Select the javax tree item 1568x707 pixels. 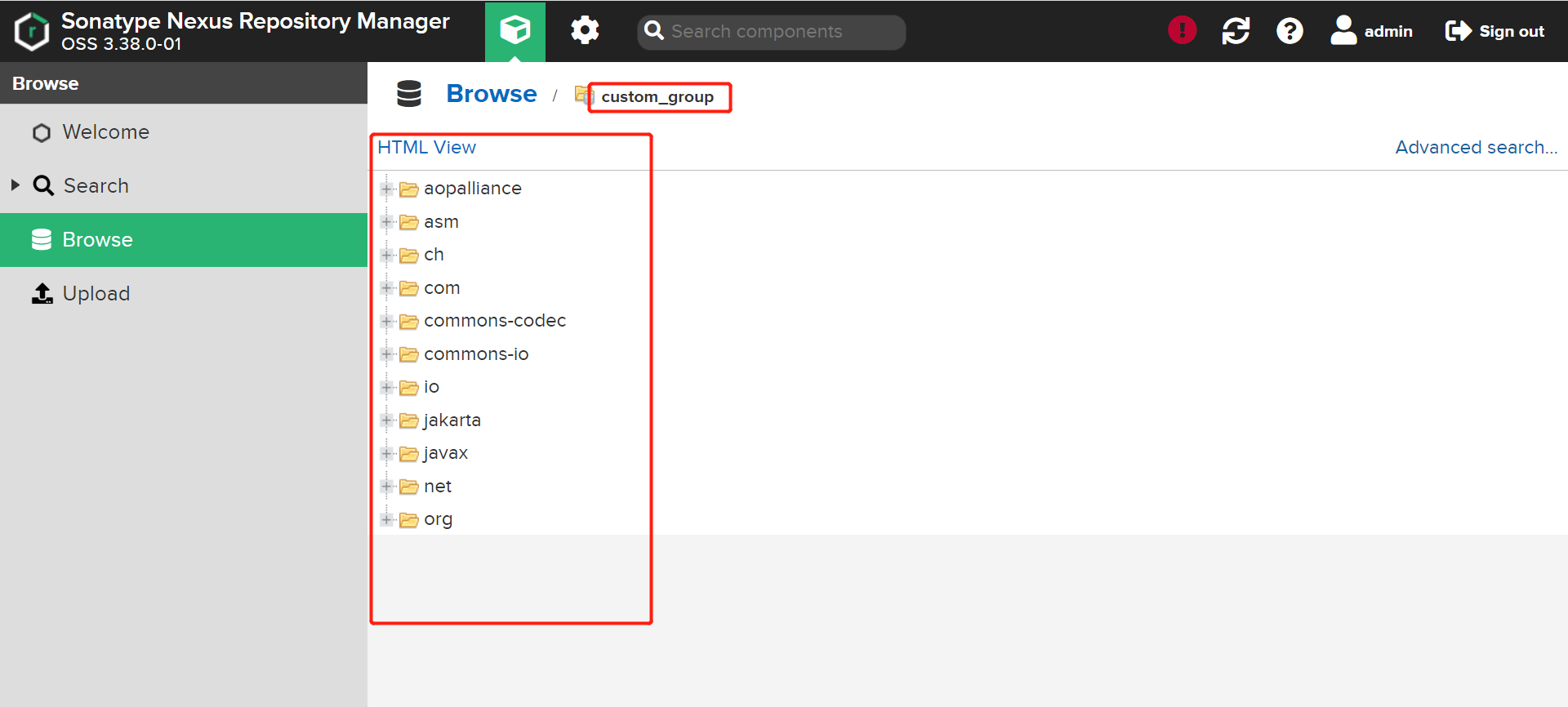(x=445, y=453)
